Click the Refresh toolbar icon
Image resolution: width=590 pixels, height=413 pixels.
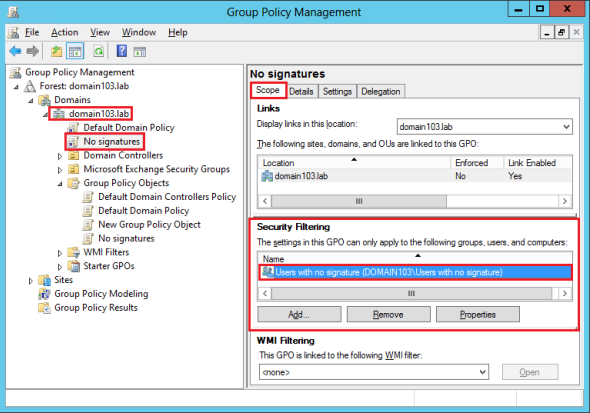(99, 51)
